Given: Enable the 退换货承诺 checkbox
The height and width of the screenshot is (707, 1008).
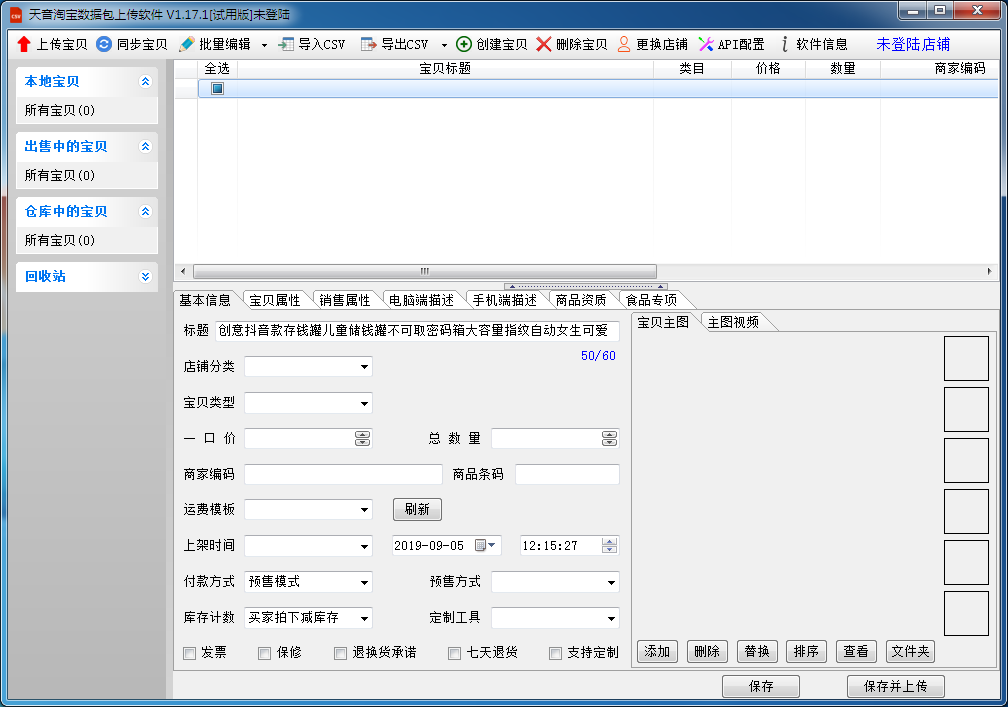Looking at the screenshot, I should pos(340,653).
